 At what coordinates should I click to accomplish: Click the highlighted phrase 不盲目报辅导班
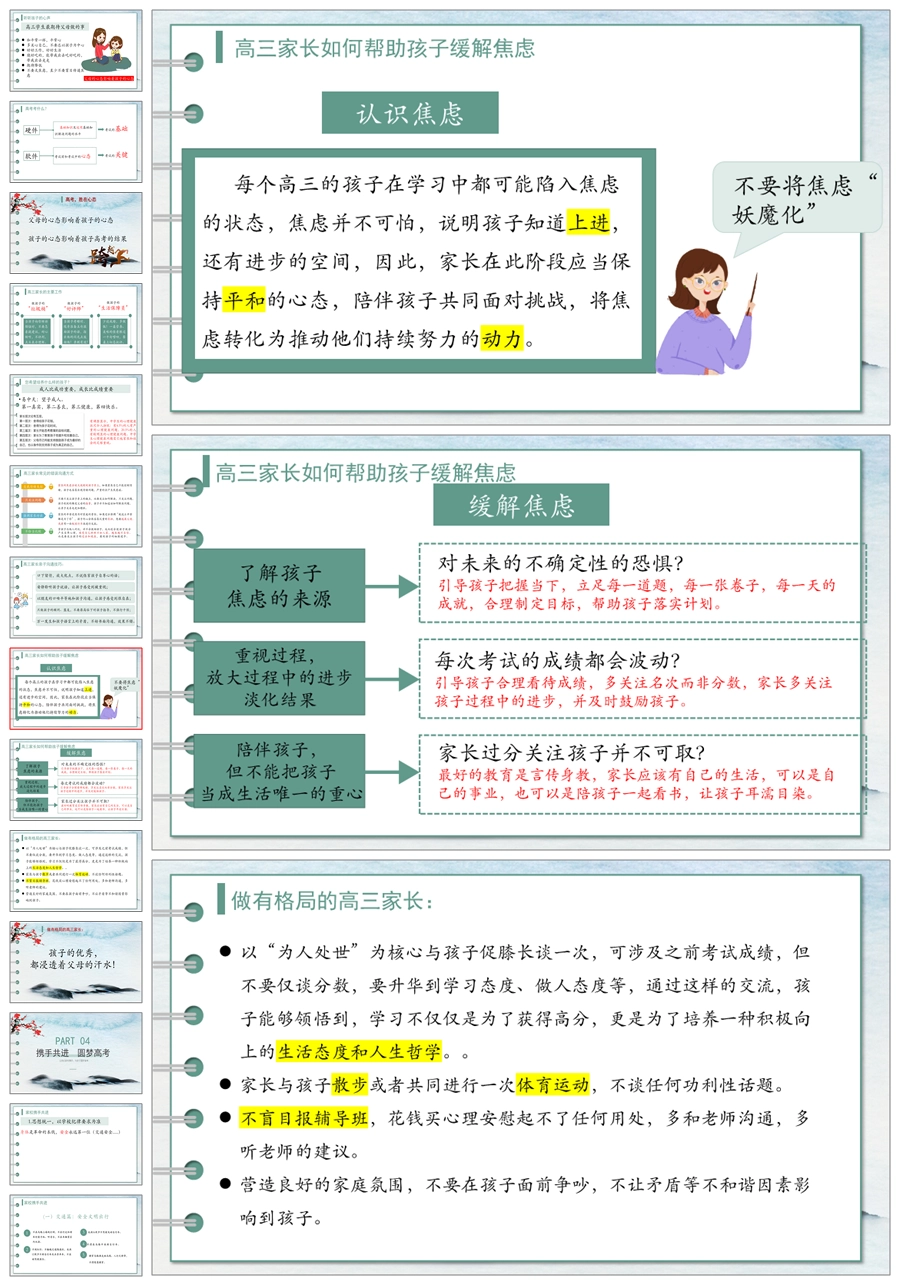[x=304, y=1118]
